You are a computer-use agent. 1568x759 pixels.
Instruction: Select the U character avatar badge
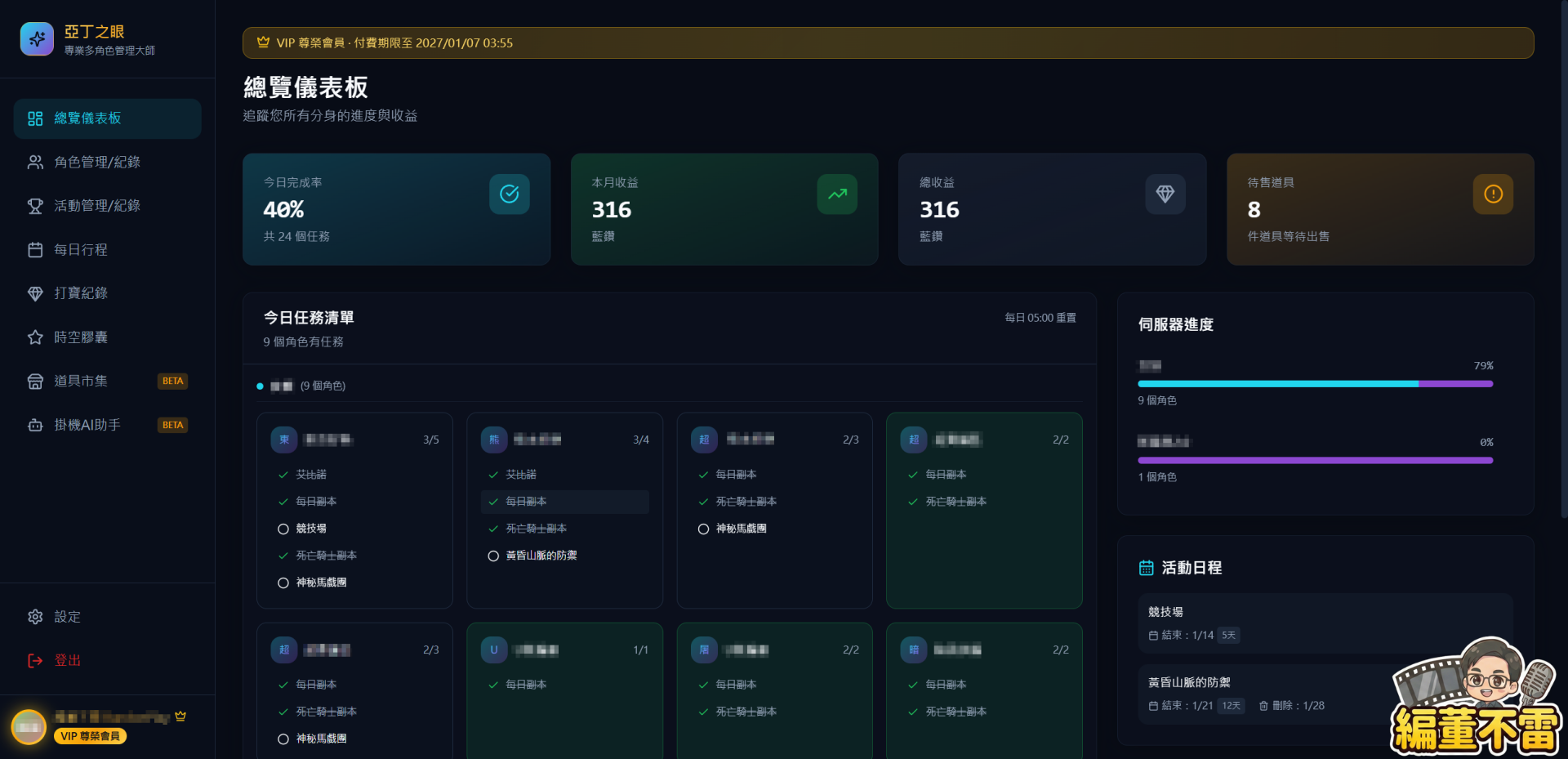(494, 650)
